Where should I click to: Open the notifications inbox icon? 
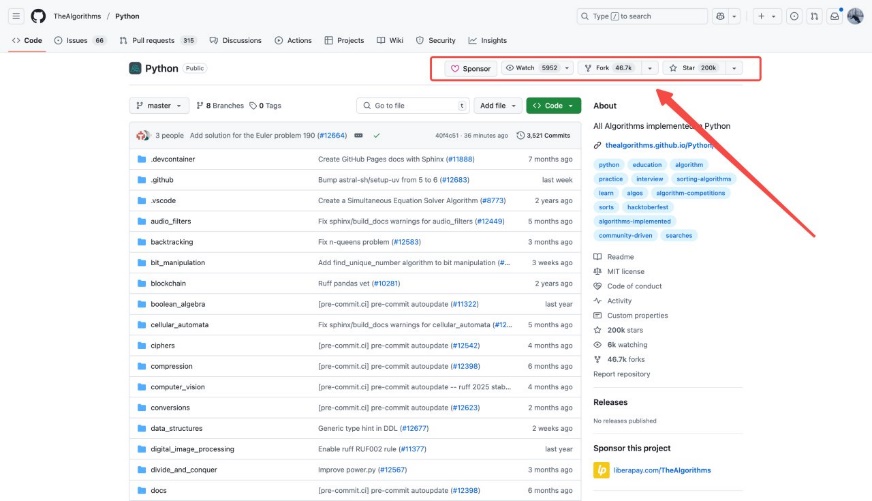834,16
